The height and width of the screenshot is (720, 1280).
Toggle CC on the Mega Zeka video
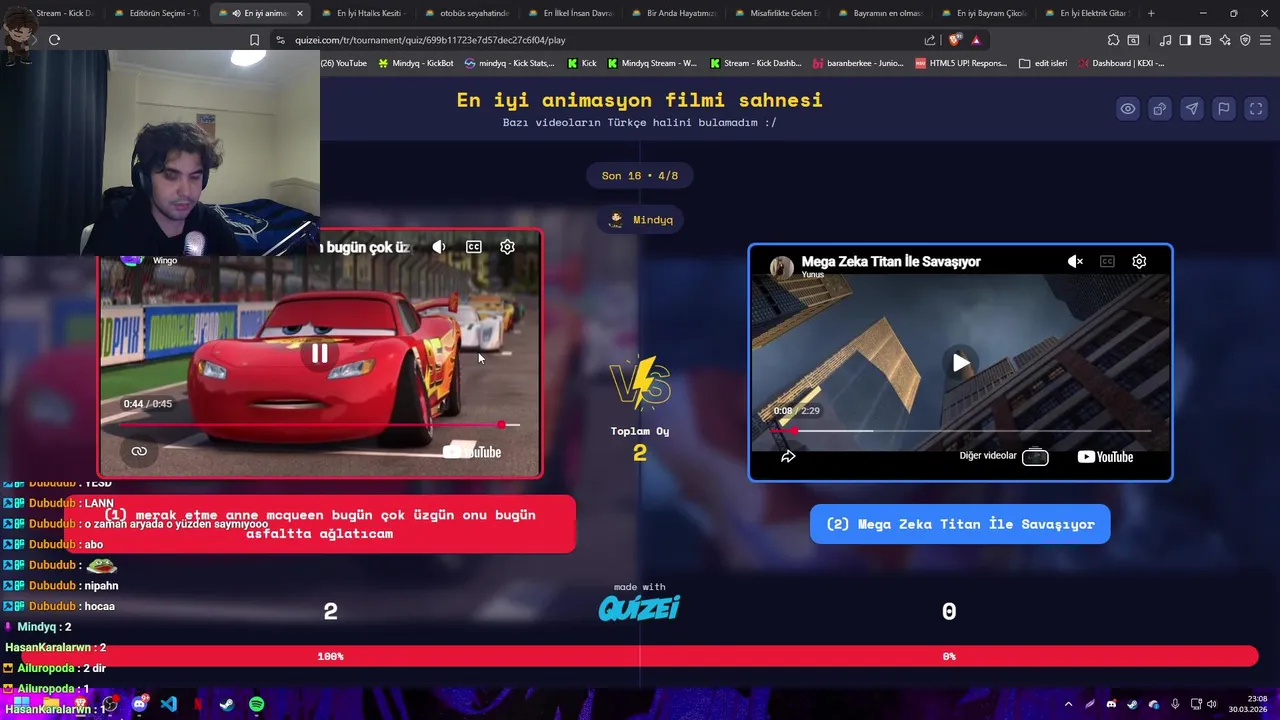[x=1107, y=261]
